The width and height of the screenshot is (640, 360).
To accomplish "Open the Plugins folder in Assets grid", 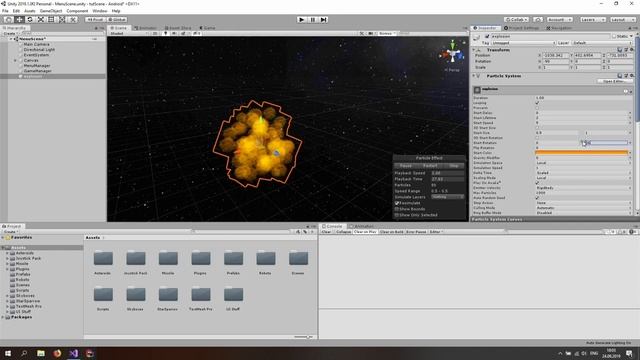I will click(x=201, y=258).
